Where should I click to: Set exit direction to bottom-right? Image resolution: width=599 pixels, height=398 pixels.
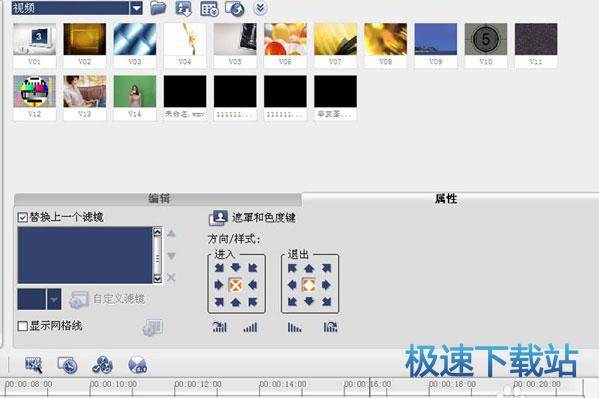[x=326, y=302]
